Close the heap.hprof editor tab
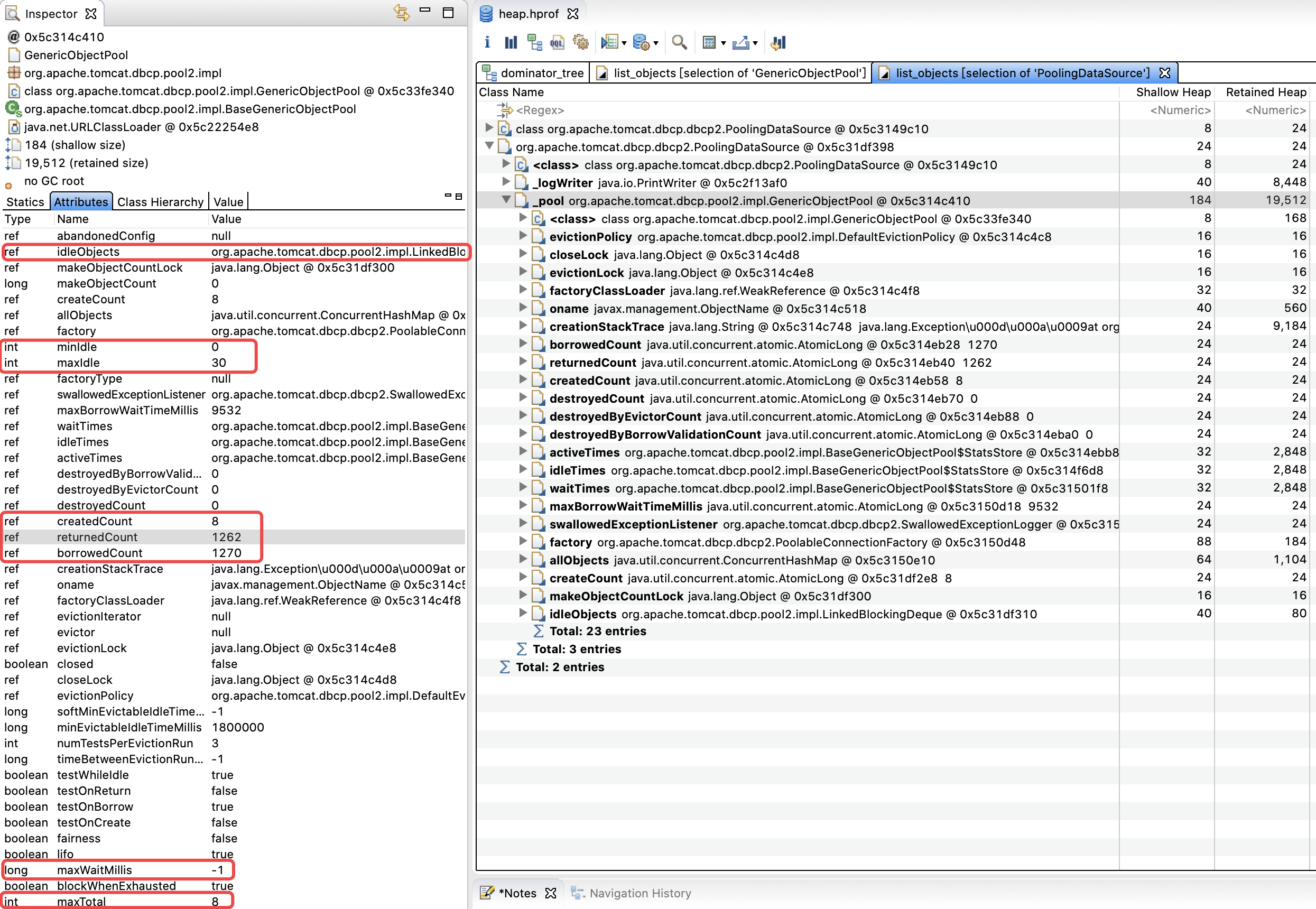The height and width of the screenshot is (909, 1316). tap(573, 14)
